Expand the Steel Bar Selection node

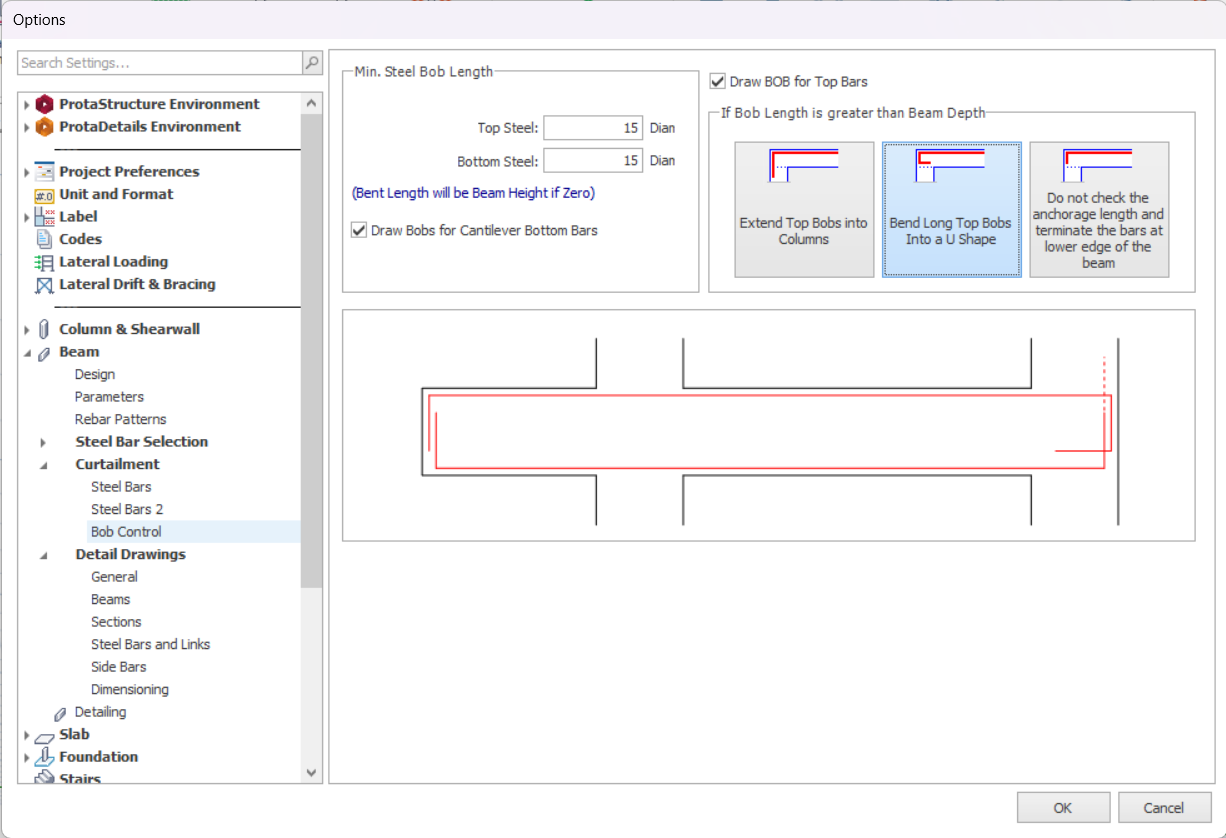pyautogui.click(x=43, y=442)
